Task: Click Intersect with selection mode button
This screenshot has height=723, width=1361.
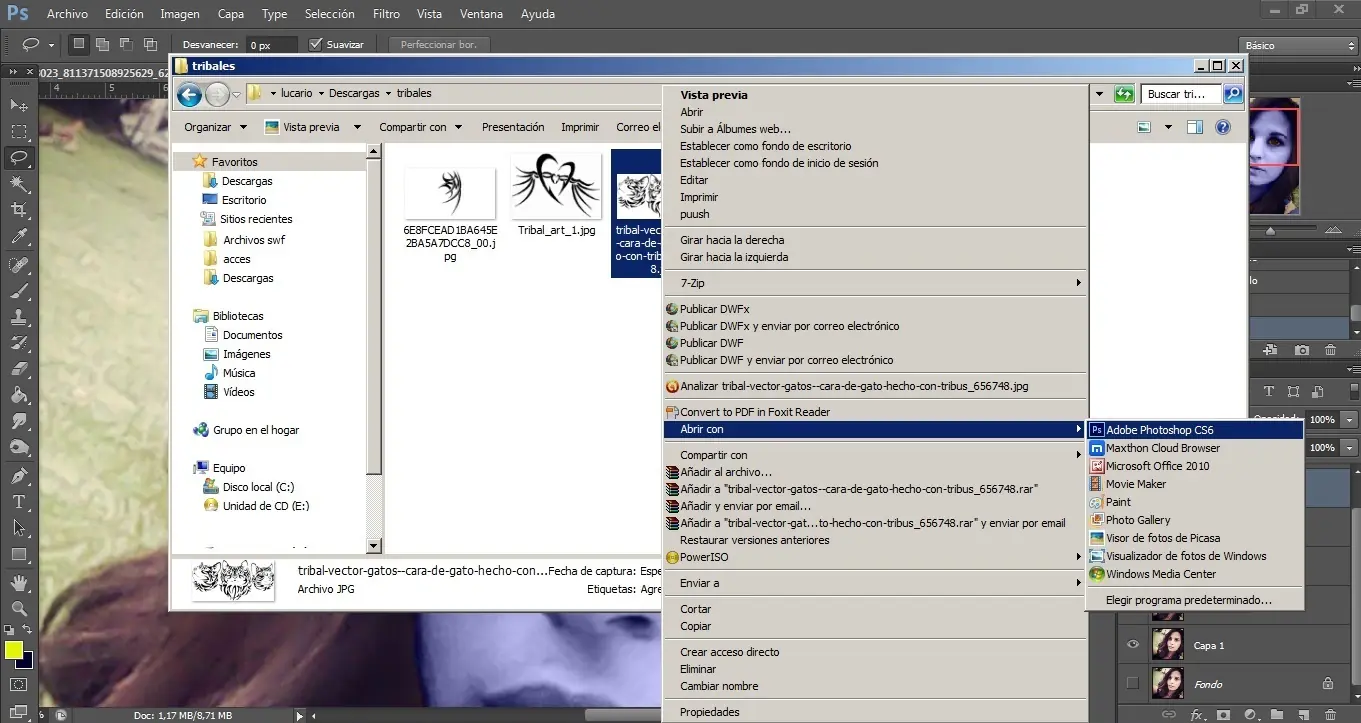Action: pos(150,44)
